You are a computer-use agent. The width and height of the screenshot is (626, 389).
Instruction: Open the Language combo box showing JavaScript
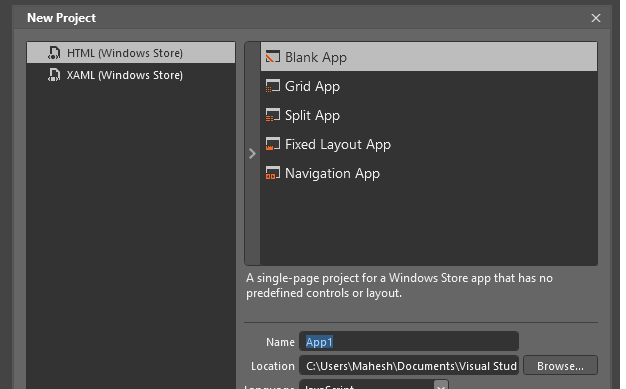point(374,385)
